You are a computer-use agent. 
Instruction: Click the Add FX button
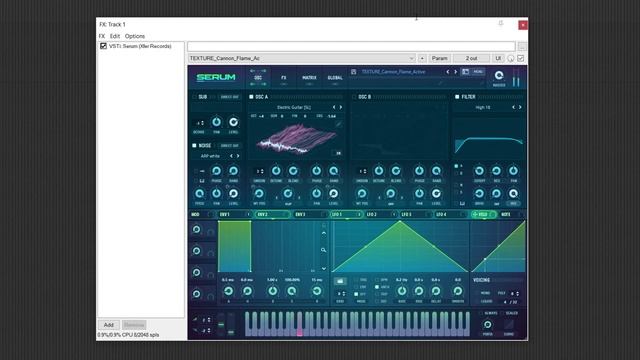click(109, 325)
